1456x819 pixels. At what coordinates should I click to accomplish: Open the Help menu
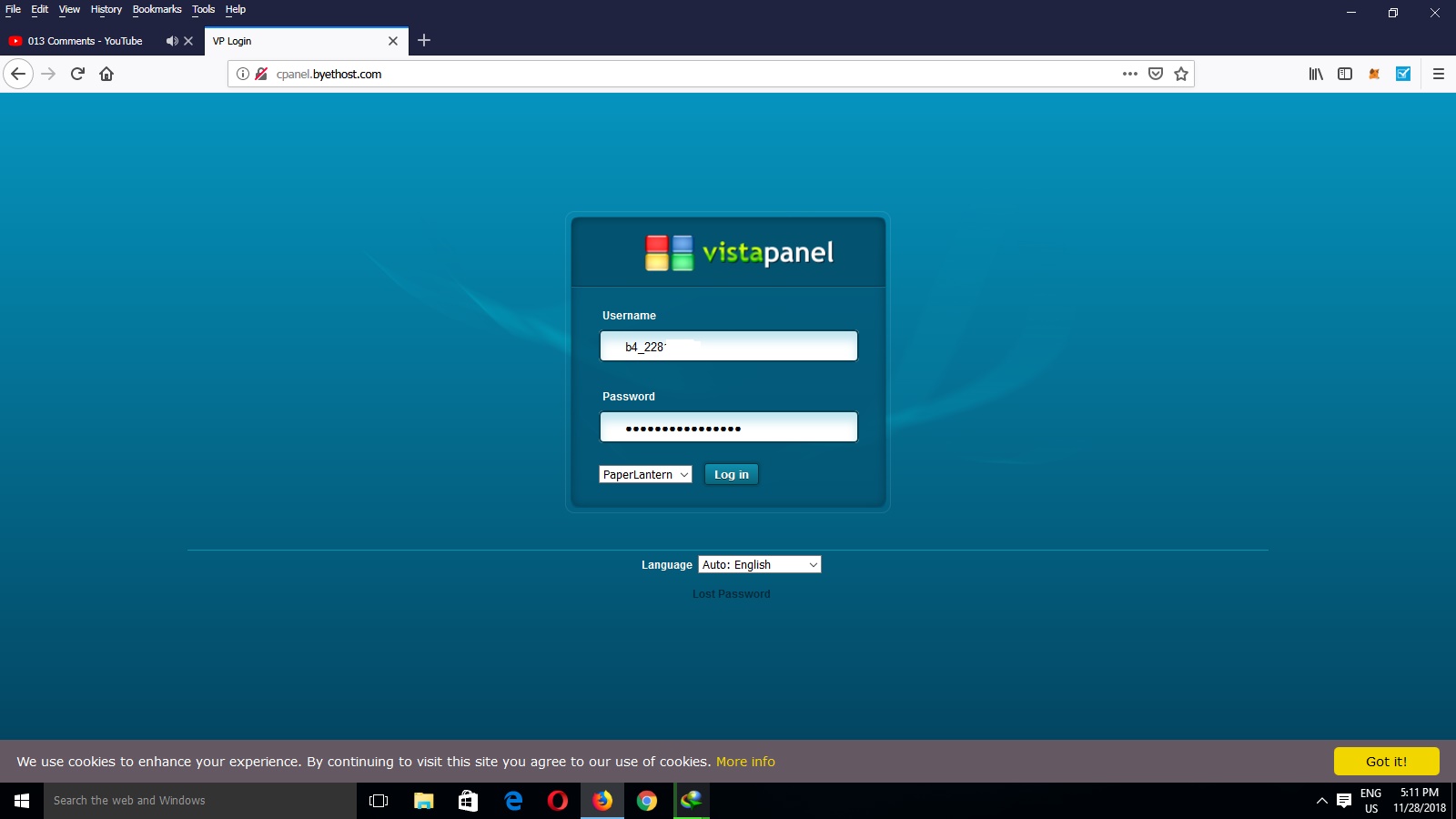coord(236,9)
